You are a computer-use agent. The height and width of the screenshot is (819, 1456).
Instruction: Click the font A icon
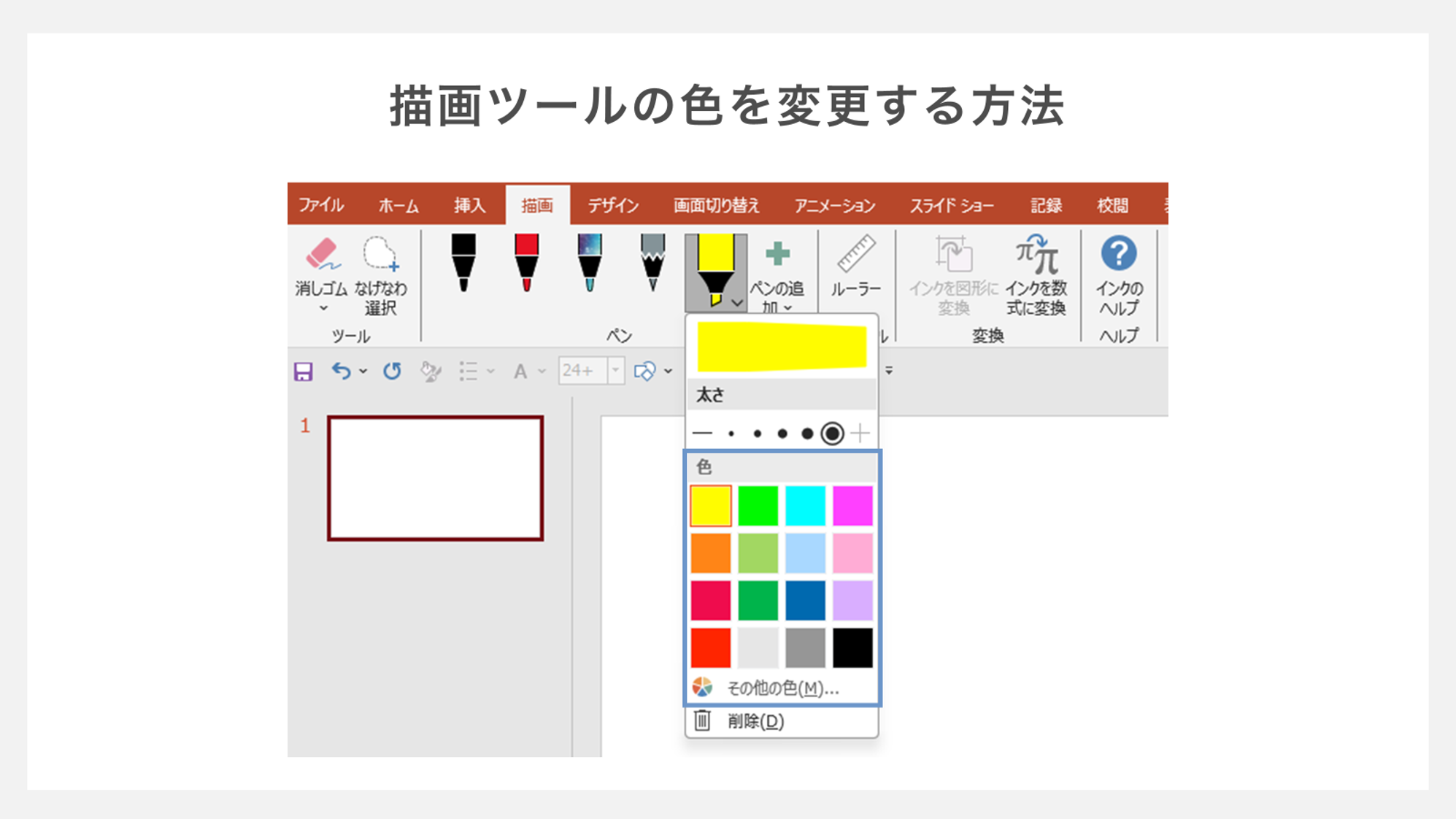click(520, 372)
